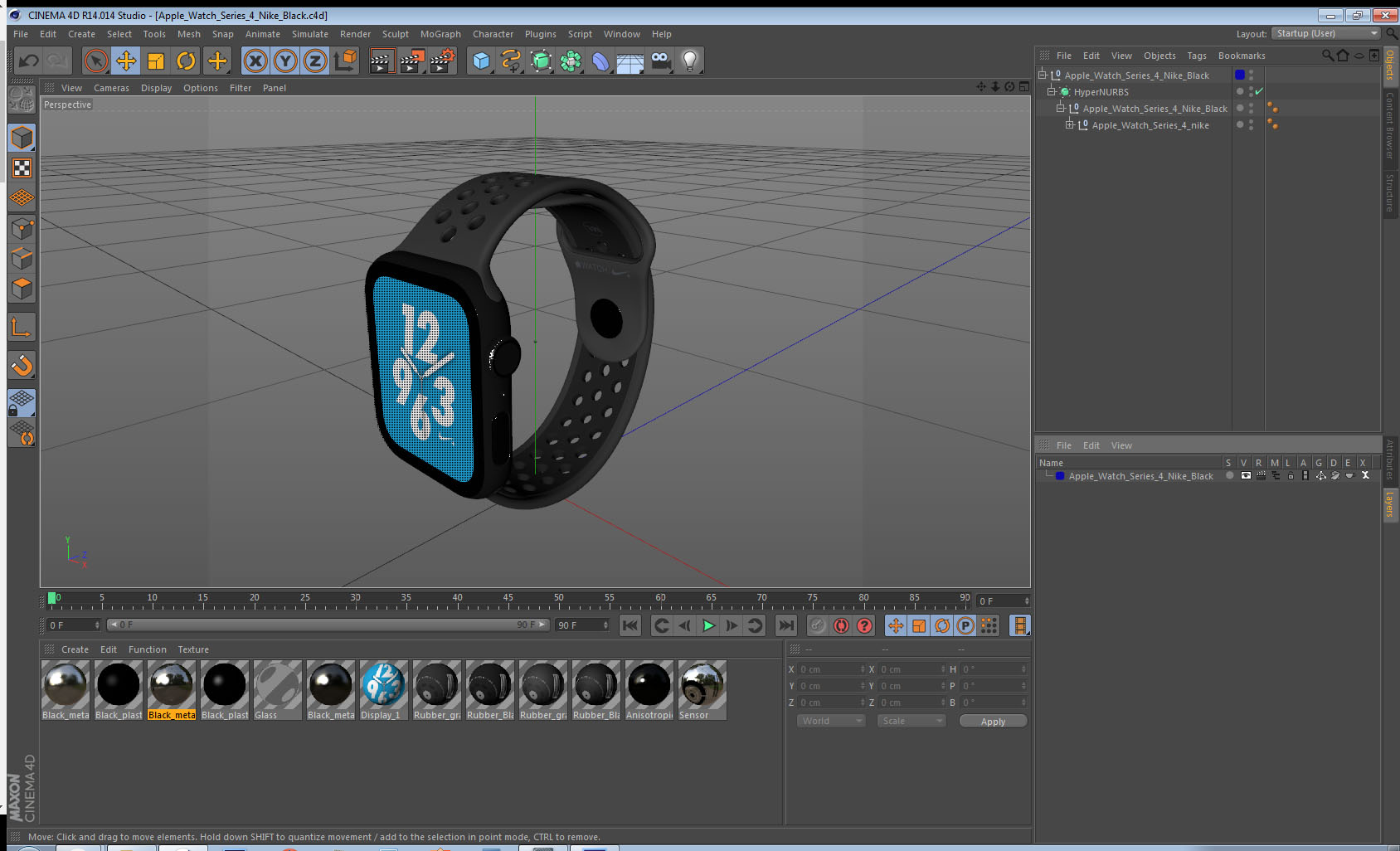Click layer color swatch in Layers panel
Viewport: 1400px width, 851px height.
click(1060, 475)
